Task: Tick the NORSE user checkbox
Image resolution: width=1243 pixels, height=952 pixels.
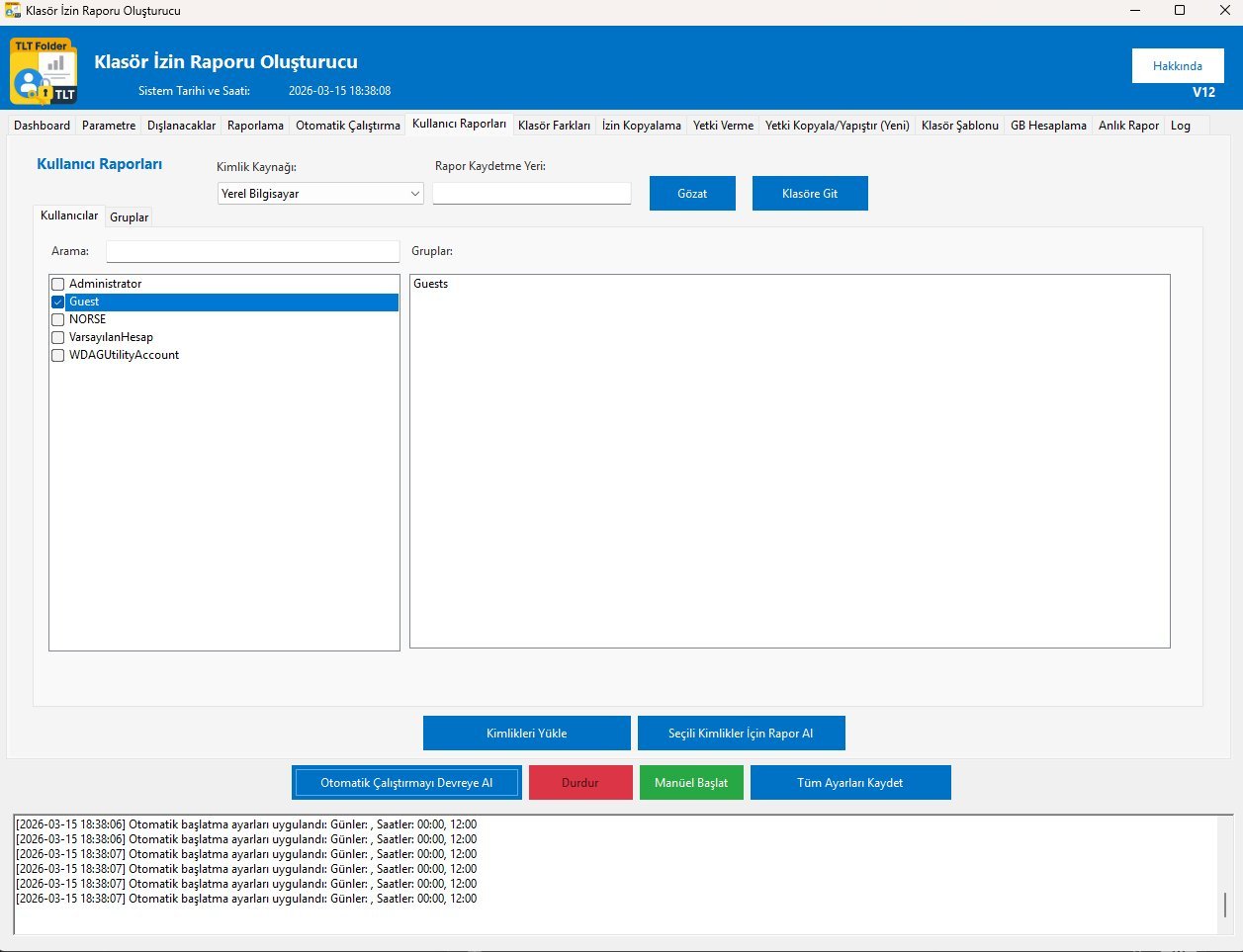Action: tap(57, 320)
